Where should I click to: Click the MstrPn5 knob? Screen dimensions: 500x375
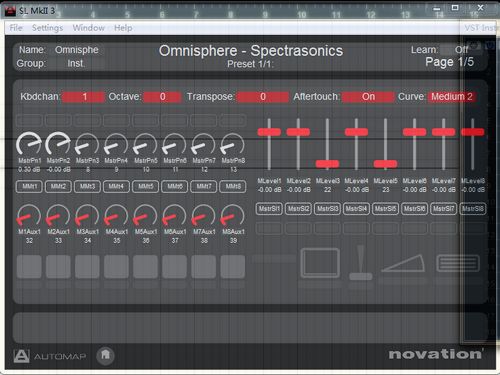145,145
